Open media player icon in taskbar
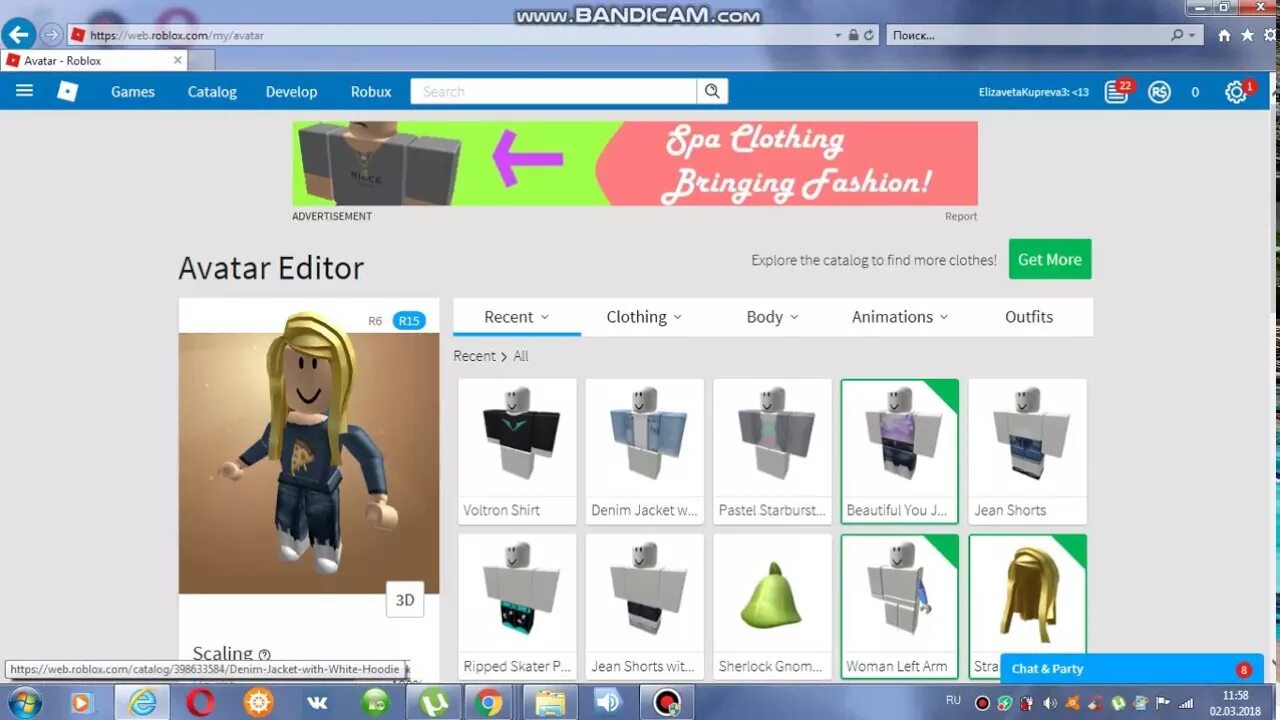The height and width of the screenshot is (720, 1280). tap(81, 703)
